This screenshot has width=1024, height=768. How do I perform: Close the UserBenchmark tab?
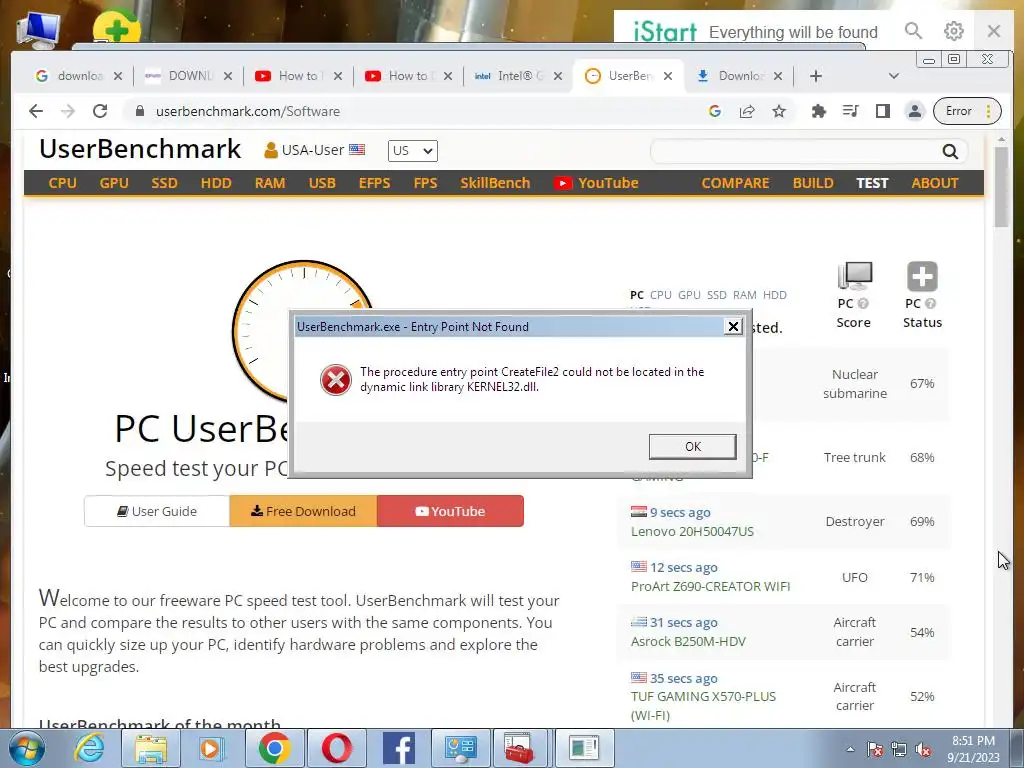[x=667, y=76]
